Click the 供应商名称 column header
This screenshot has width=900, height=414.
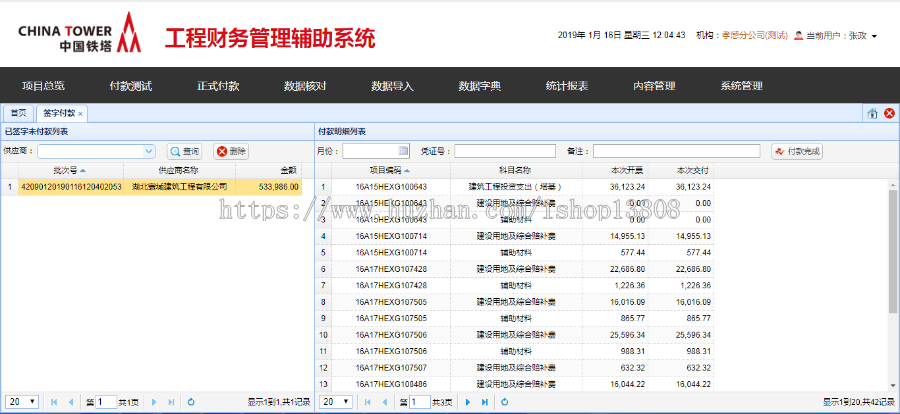(x=179, y=171)
